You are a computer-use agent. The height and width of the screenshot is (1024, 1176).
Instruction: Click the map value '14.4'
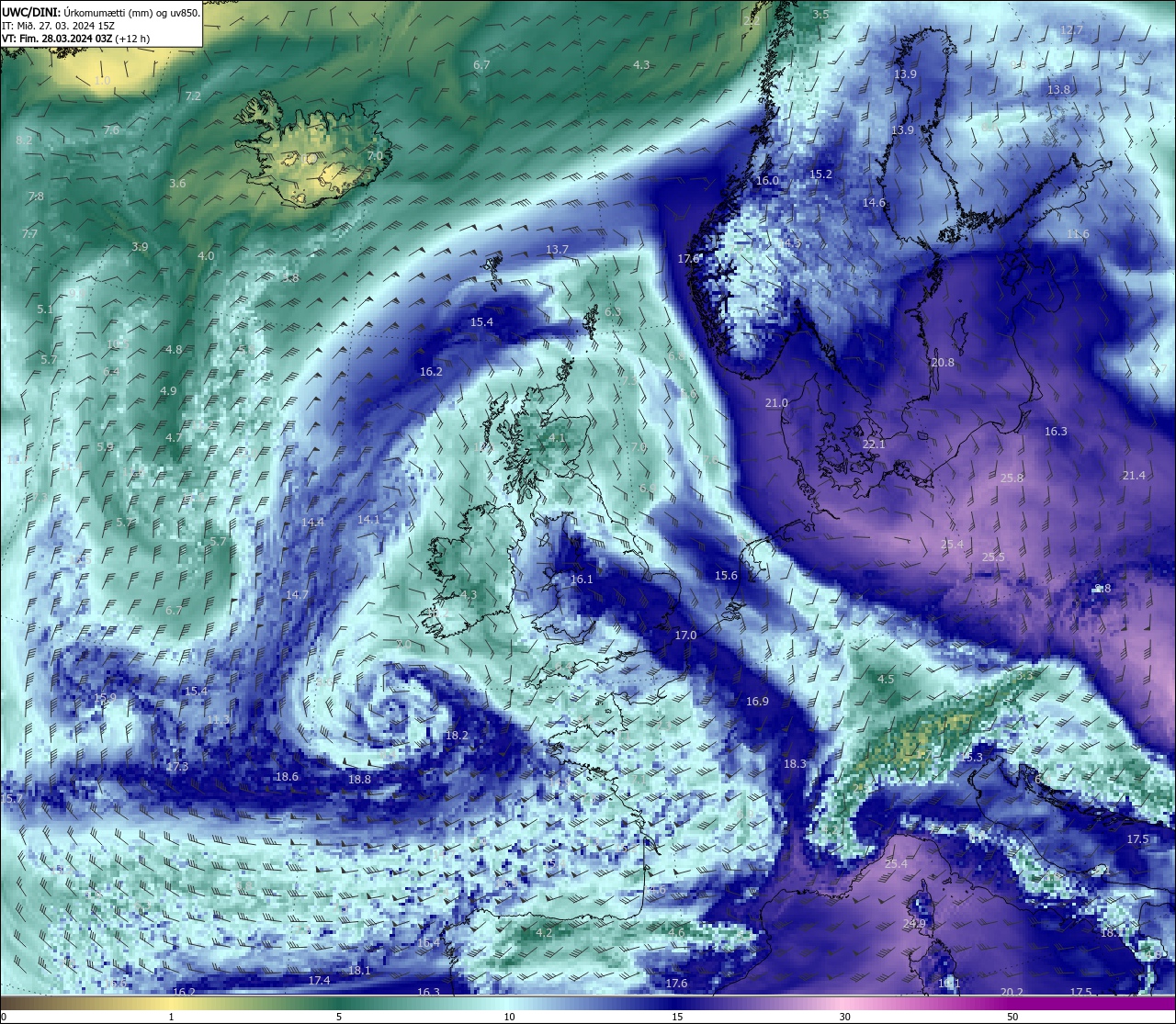tap(312, 522)
